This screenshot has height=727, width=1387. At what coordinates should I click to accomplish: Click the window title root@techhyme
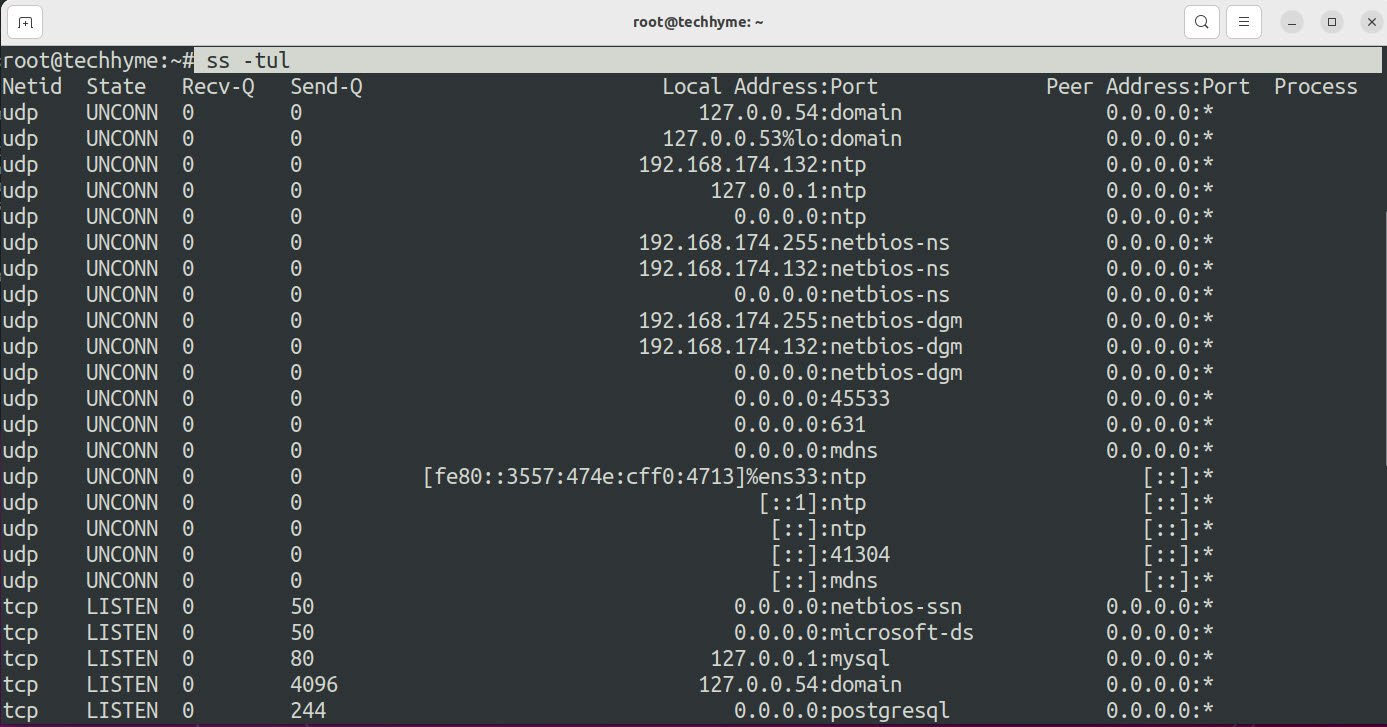[x=698, y=21]
